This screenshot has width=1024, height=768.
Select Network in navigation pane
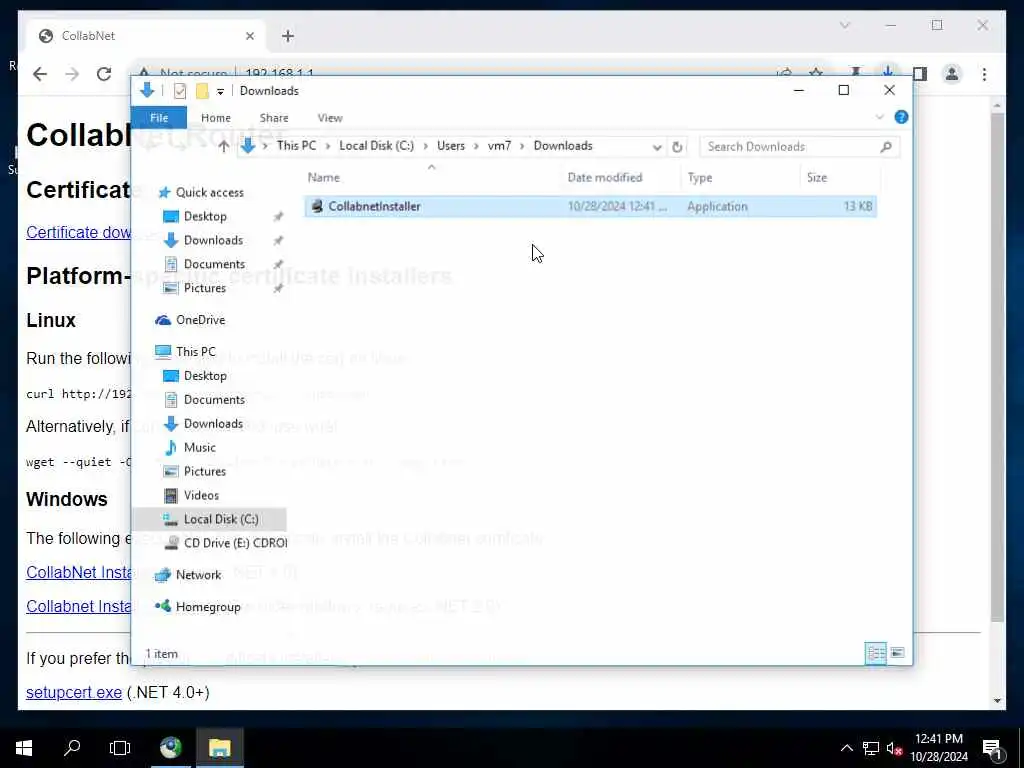click(x=198, y=575)
